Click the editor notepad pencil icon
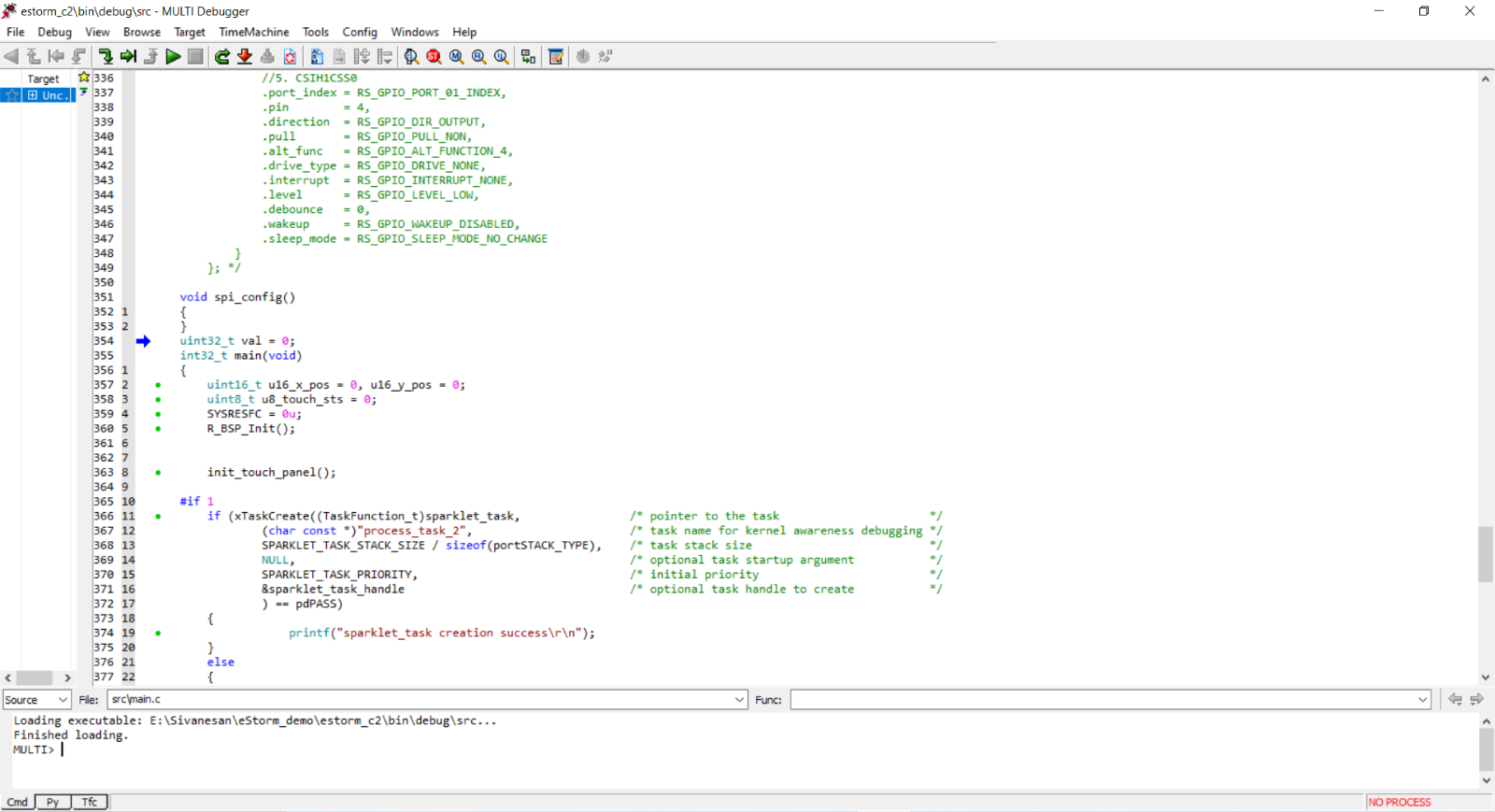This screenshot has width=1495, height=812. pos(555,56)
